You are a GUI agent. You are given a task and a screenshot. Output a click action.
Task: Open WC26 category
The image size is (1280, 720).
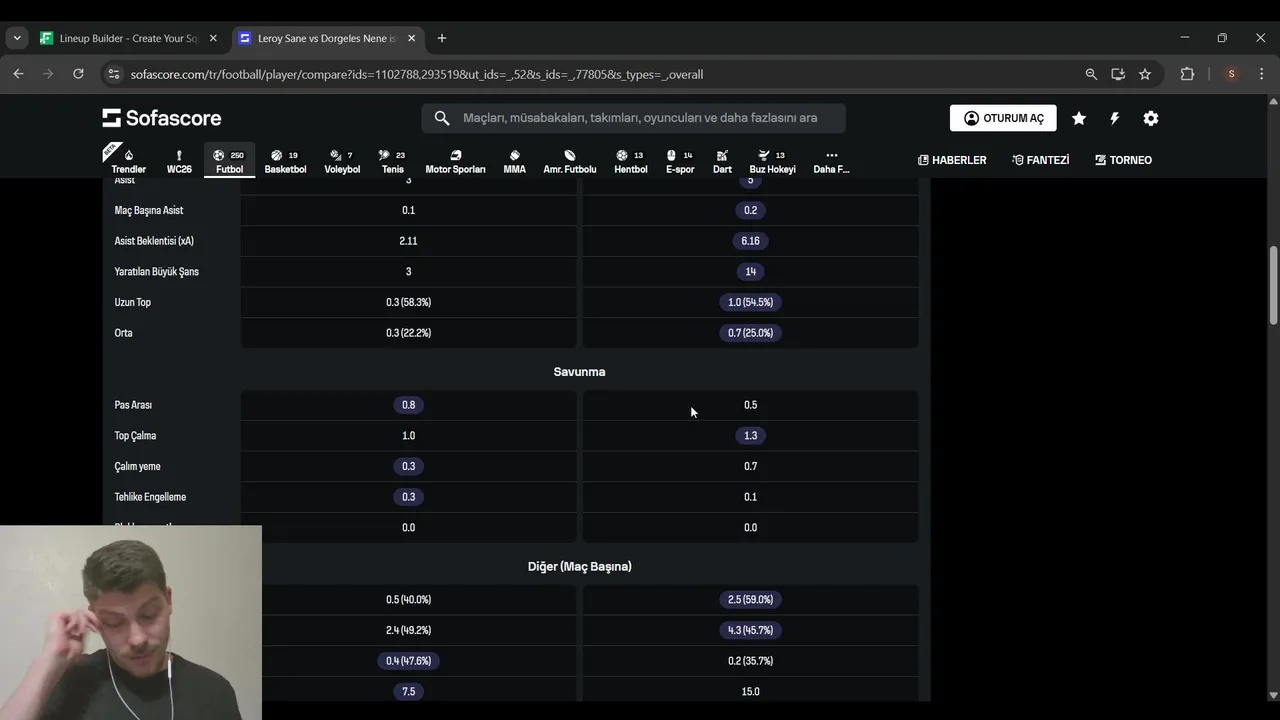(x=179, y=160)
